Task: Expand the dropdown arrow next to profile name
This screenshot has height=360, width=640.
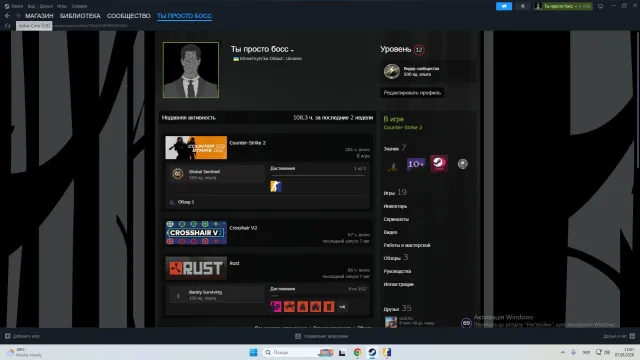Action: coord(292,50)
